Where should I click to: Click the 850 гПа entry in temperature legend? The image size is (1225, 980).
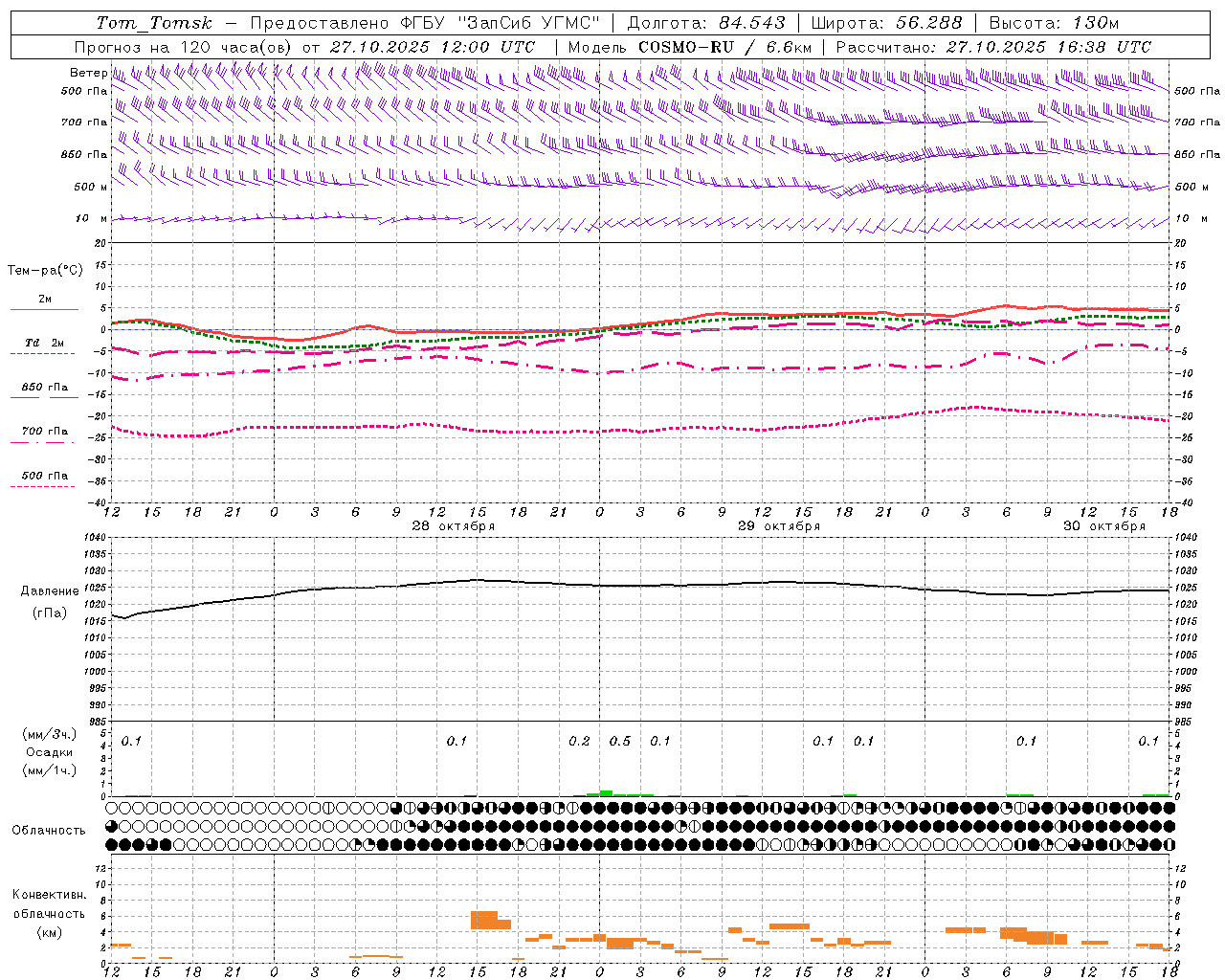[x=44, y=388]
